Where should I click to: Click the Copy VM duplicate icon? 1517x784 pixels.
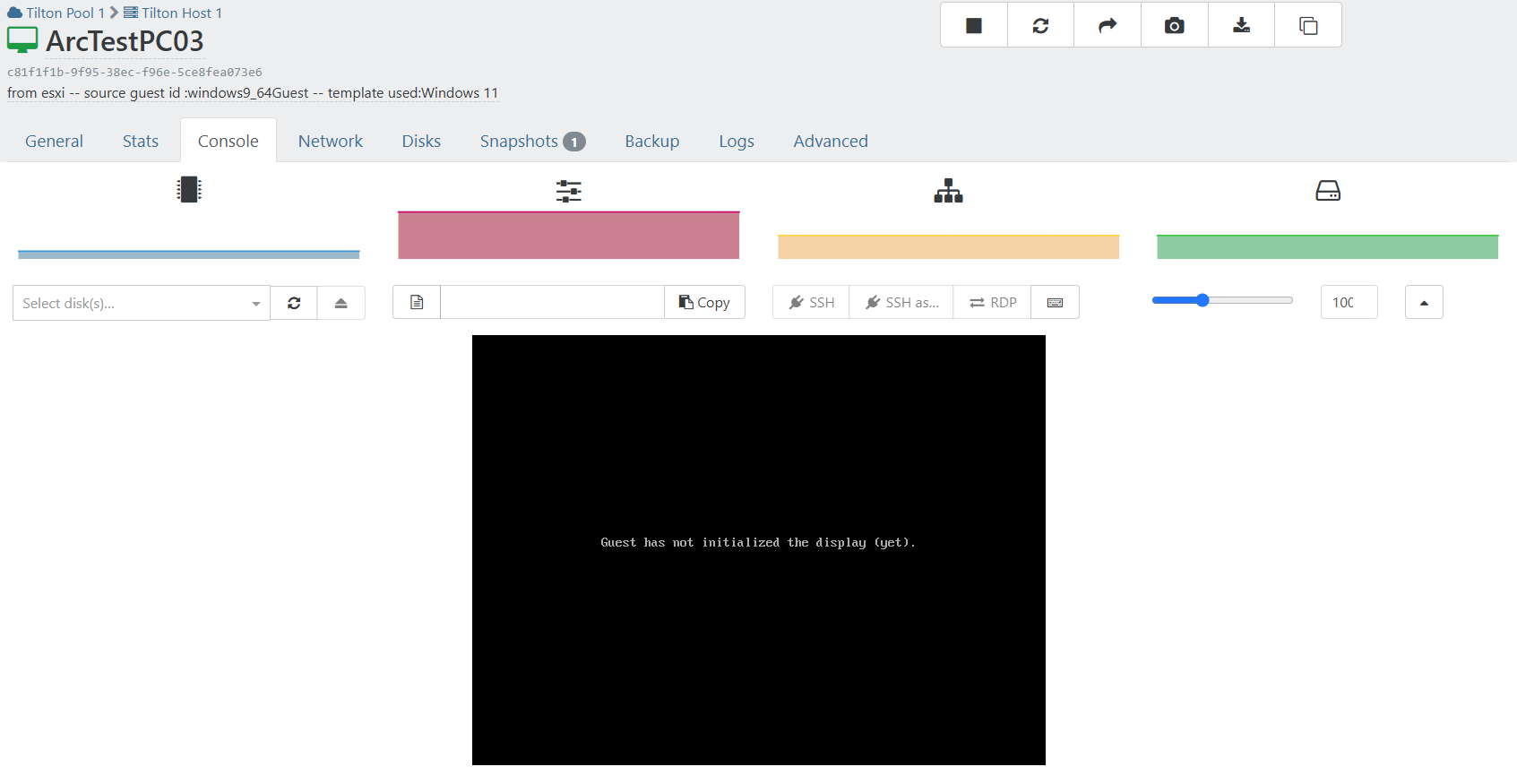[x=1308, y=25]
